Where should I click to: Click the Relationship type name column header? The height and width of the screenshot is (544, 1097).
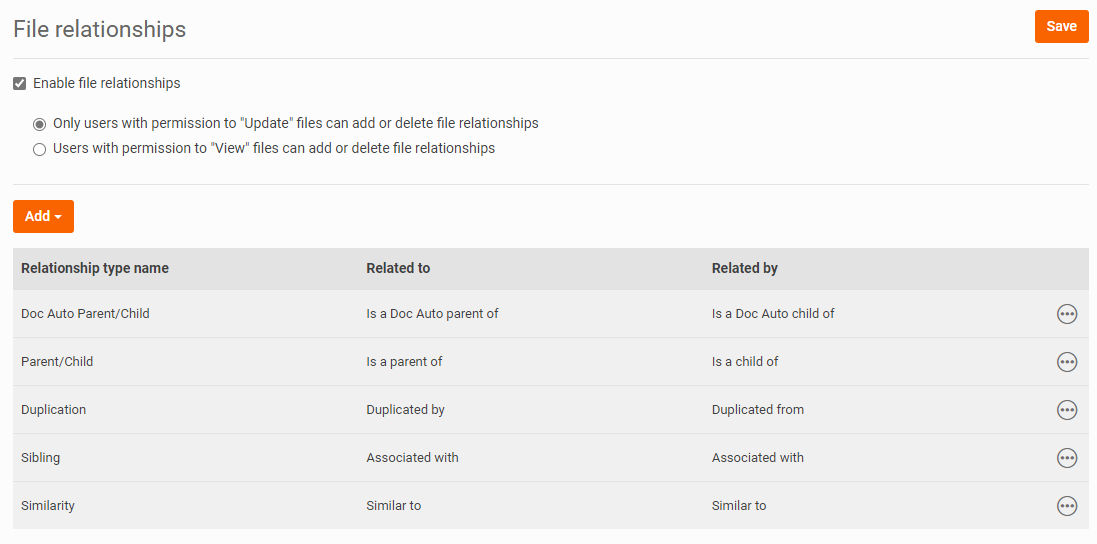click(x=94, y=269)
